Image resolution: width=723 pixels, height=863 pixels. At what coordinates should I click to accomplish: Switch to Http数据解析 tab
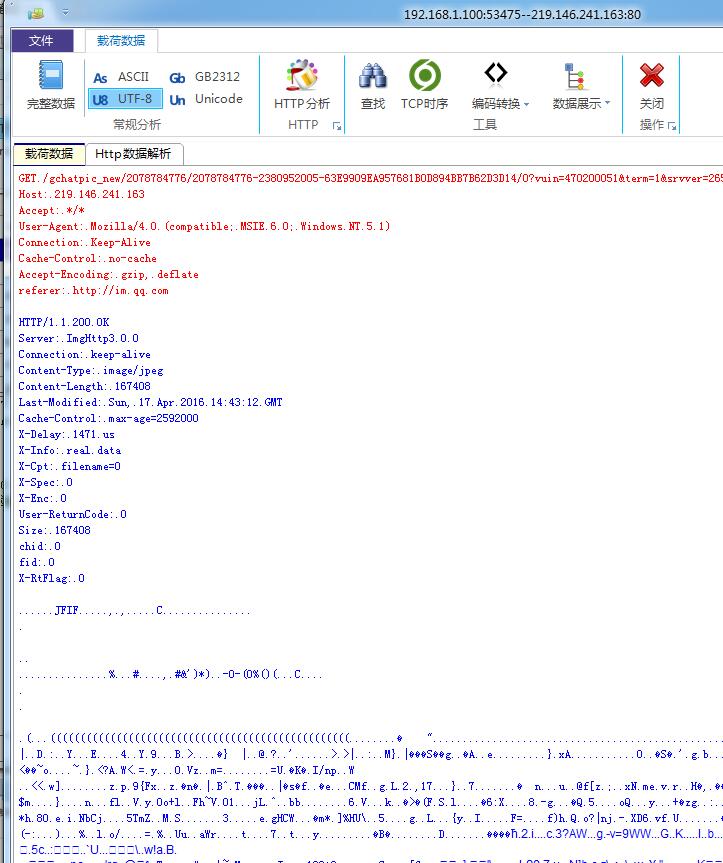pyautogui.click(x=133, y=154)
